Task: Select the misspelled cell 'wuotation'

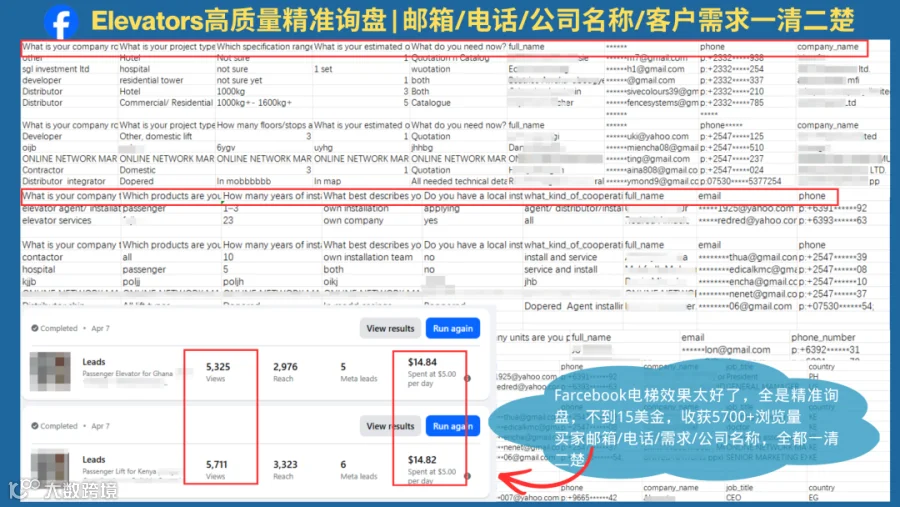Action: point(431,69)
